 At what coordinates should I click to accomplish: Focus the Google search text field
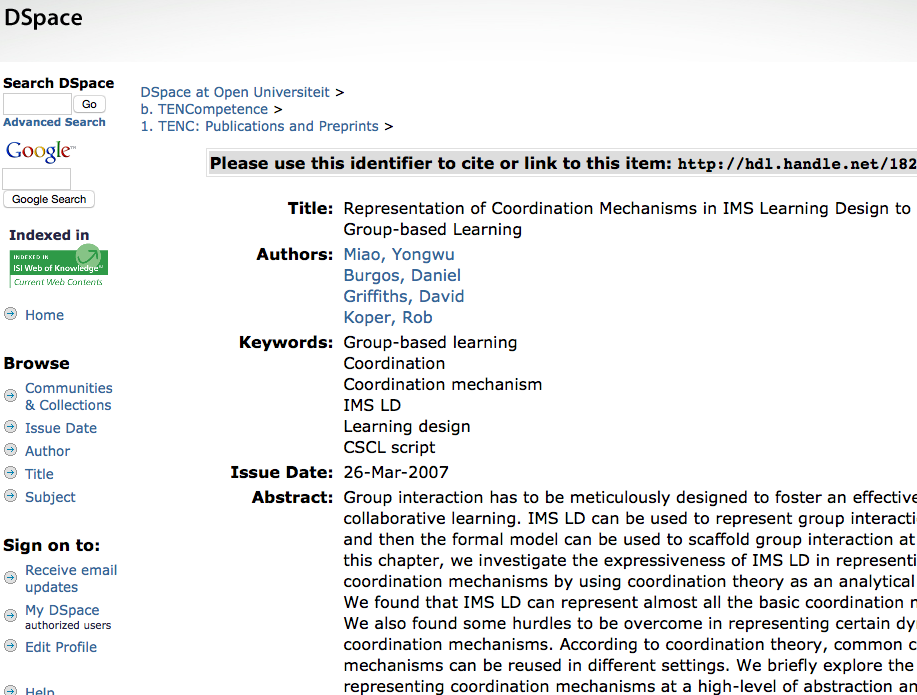click(37, 179)
